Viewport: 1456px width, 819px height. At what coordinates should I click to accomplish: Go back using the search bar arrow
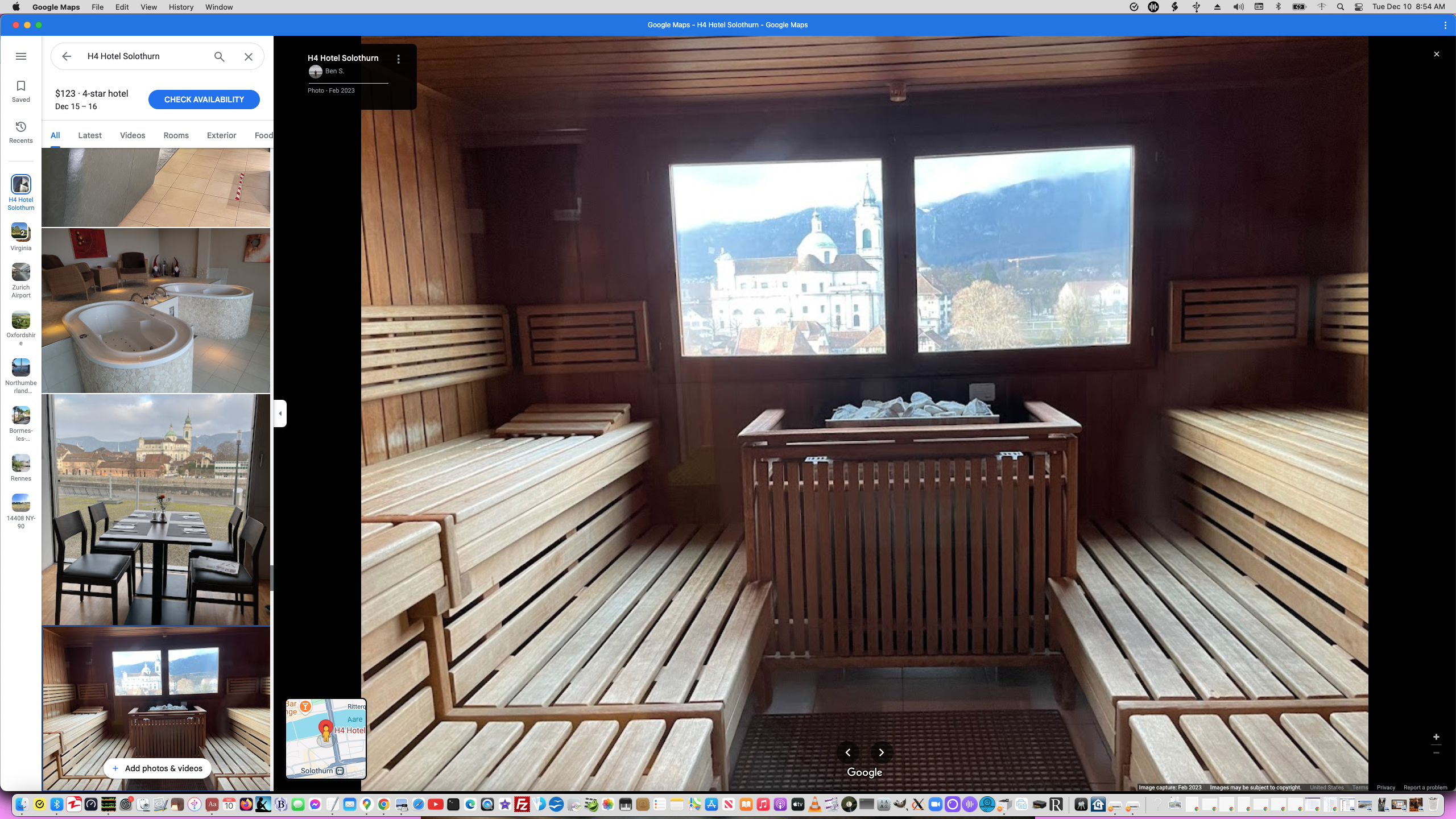click(x=67, y=56)
